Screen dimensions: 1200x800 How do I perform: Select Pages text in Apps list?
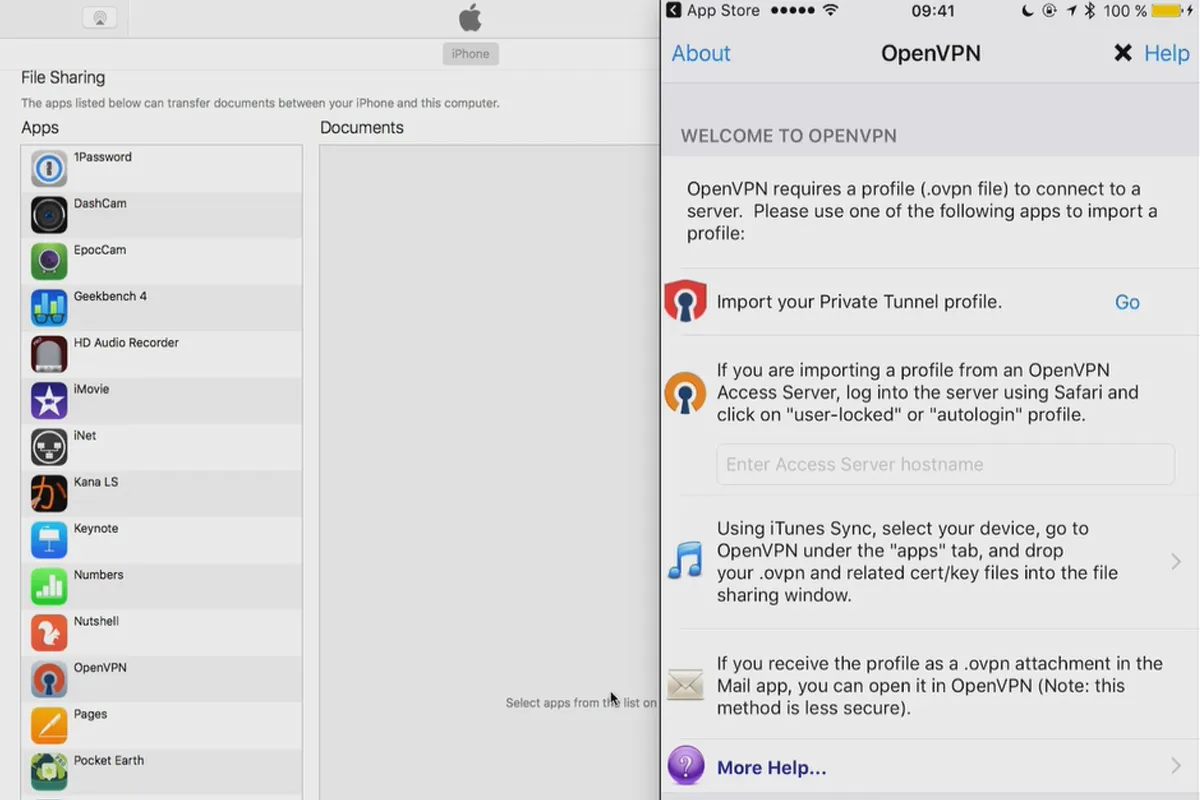[90, 714]
